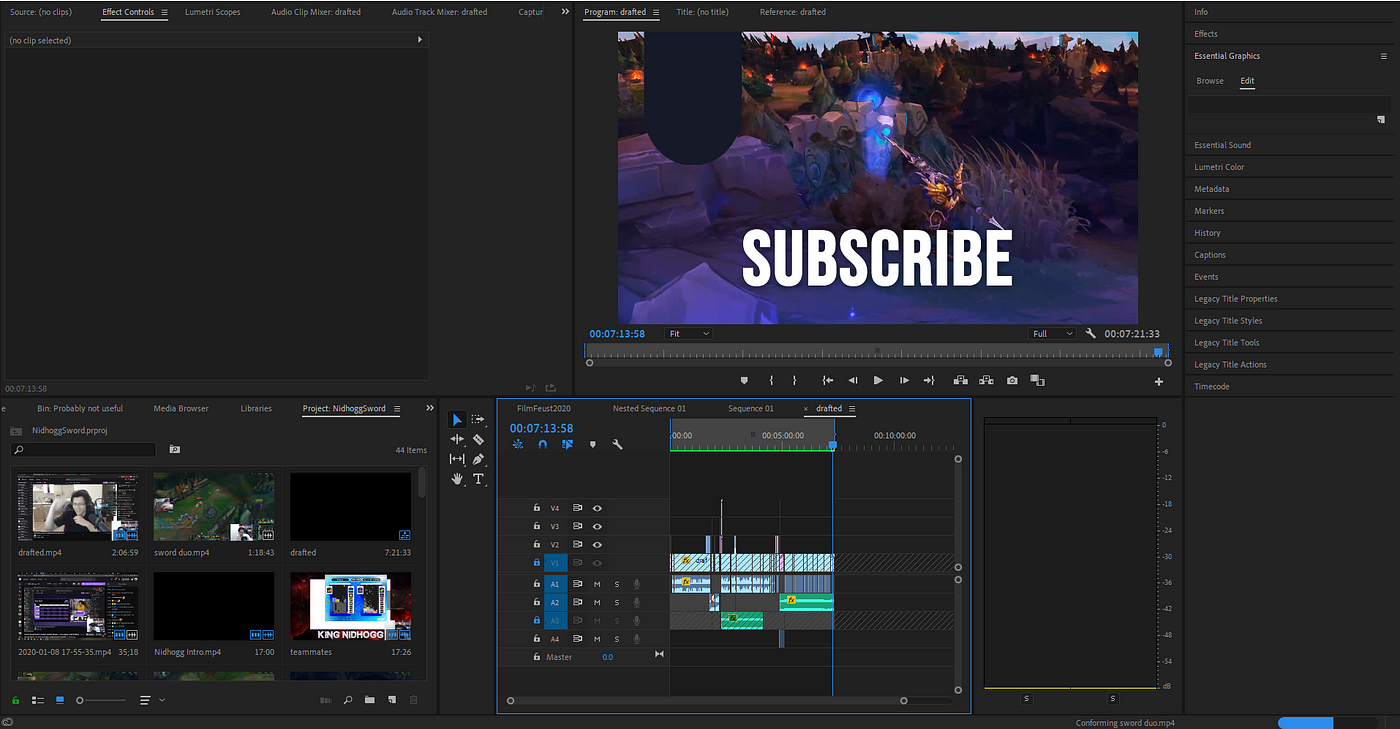This screenshot has width=1400, height=729.
Task: Play the program monitor
Action: pos(878,380)
